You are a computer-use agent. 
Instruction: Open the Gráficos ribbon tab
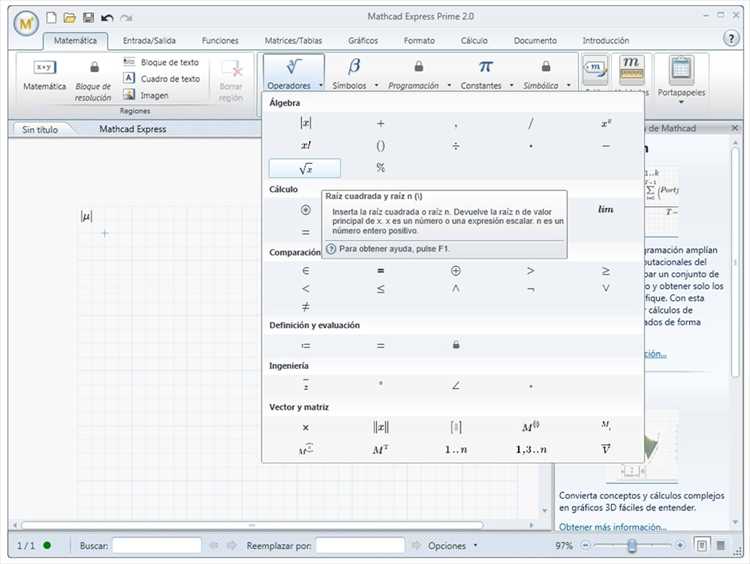tap(363, 41)
